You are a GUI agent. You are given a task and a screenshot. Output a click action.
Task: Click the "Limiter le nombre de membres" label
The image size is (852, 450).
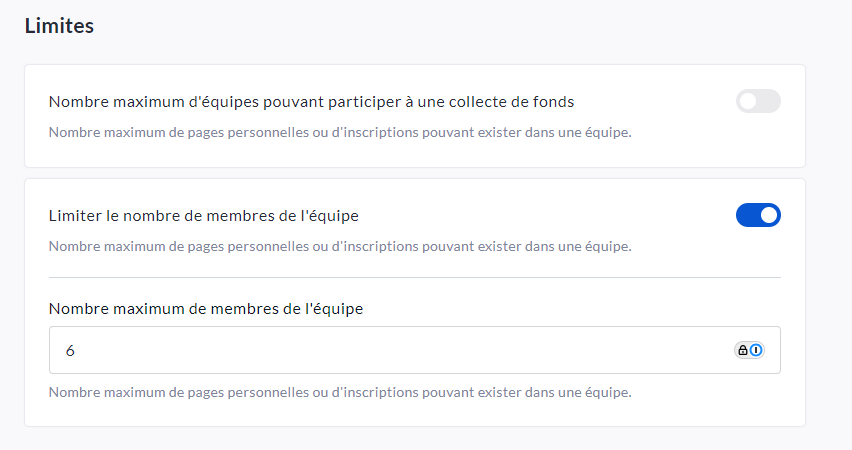[204, 215]
